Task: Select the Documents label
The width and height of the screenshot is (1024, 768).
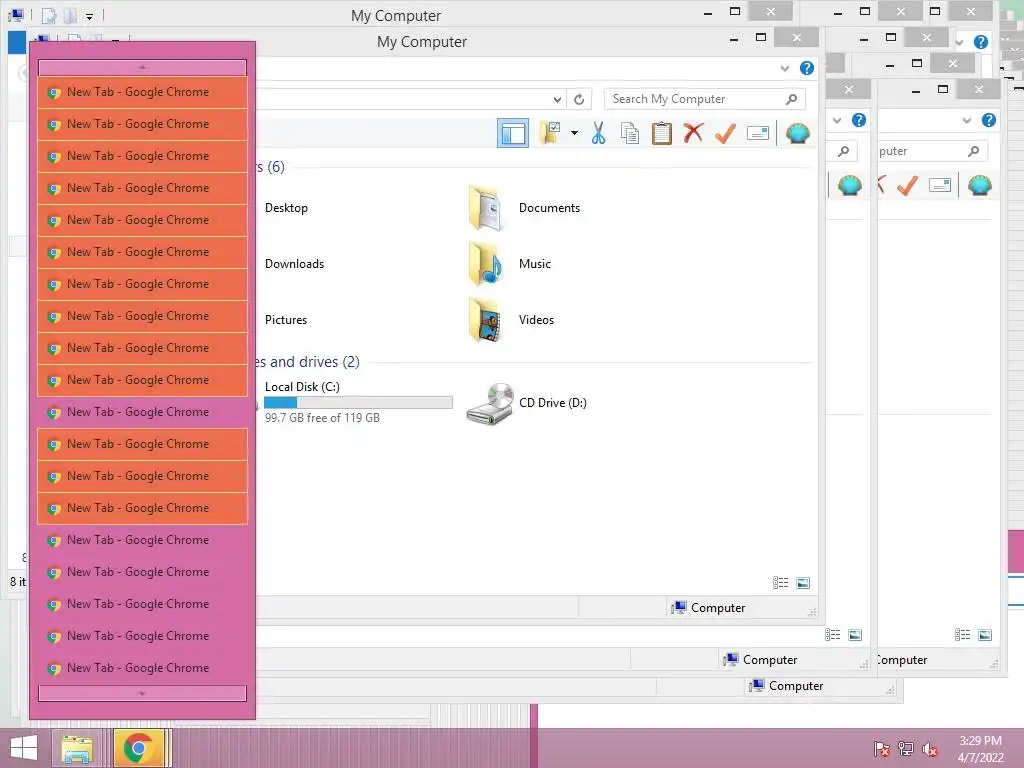Action: pyautogui.click(x=549, y=208)
